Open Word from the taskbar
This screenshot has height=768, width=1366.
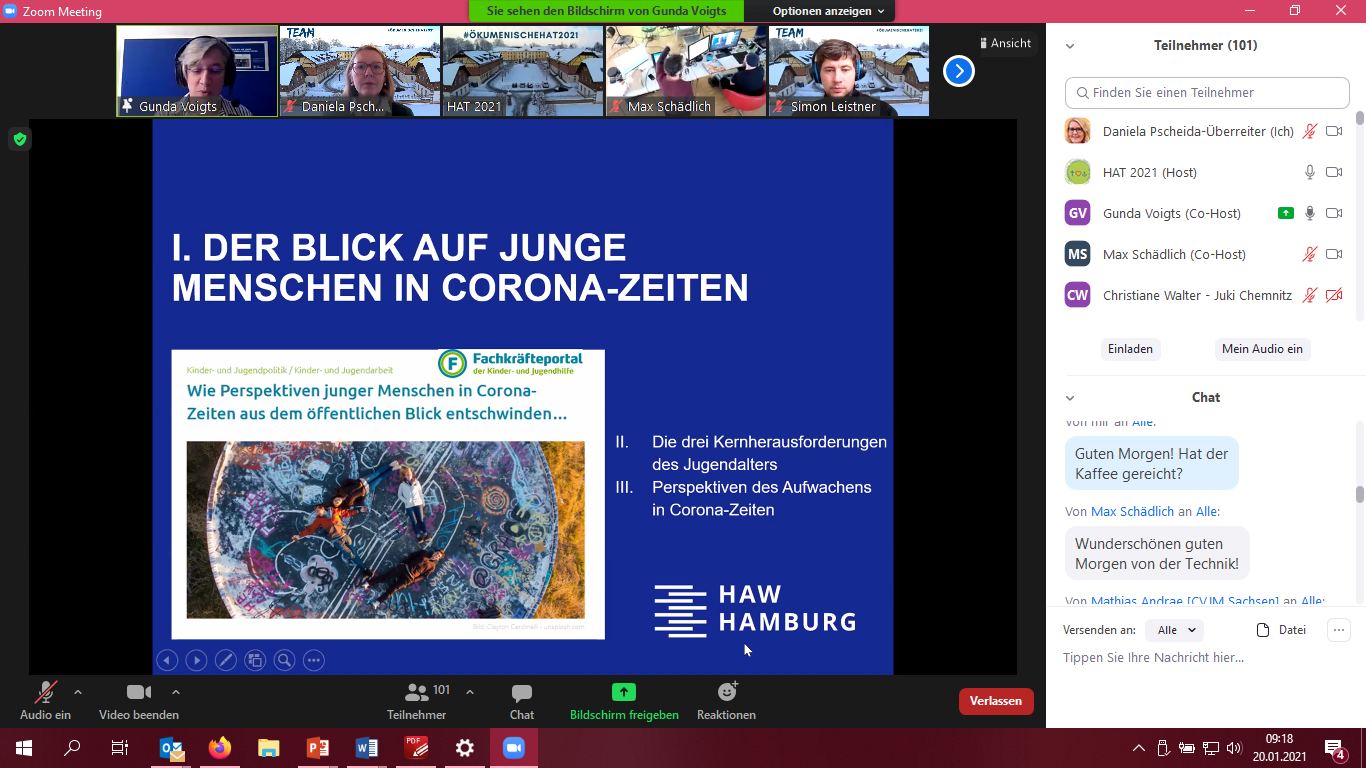[x=367, y=748]
